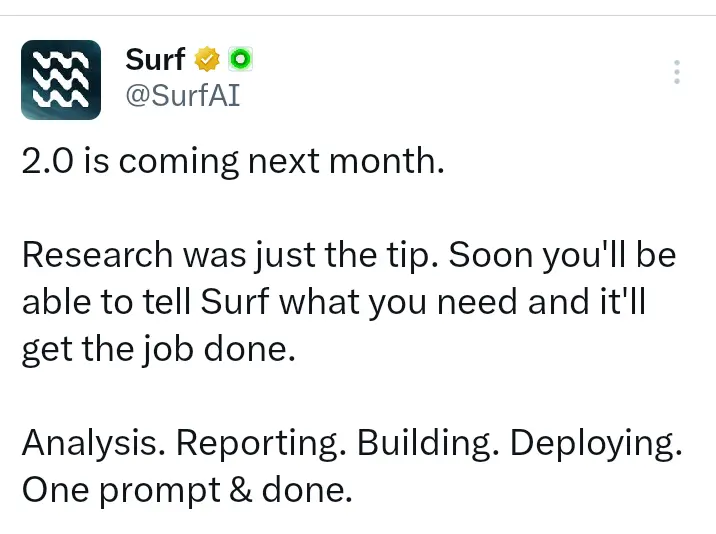Click the green circle affiliate badge
Viewport: 716px width, 534px height.
pyautogui.click(x=240, y=59)
